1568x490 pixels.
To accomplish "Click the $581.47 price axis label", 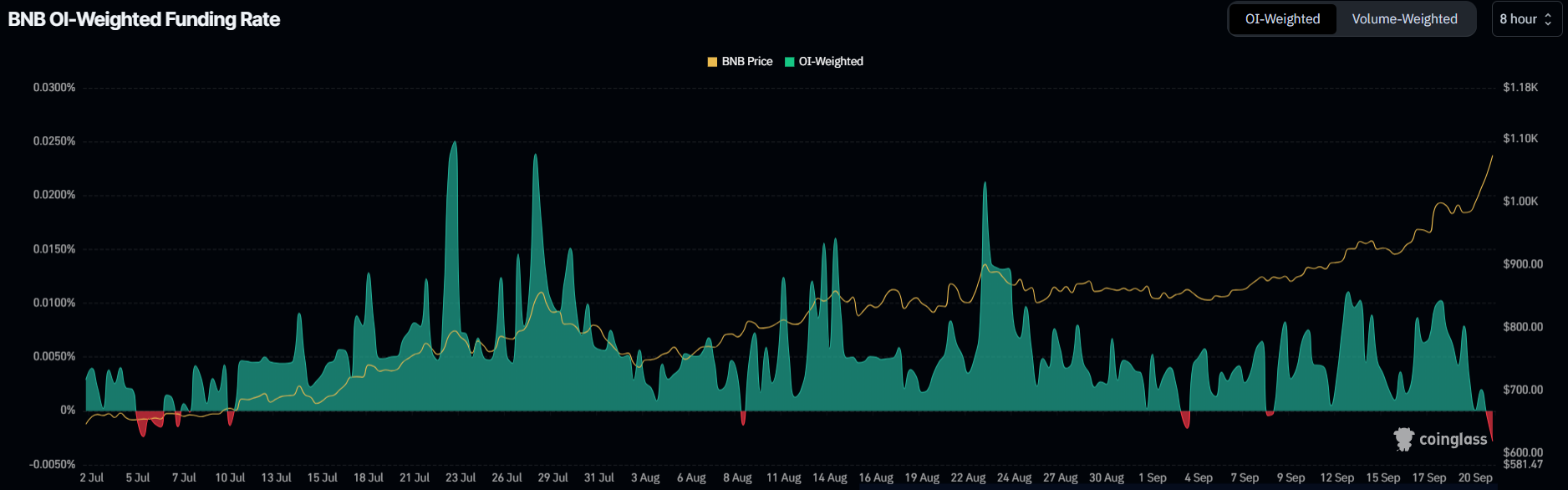I will click(1523, 464).
